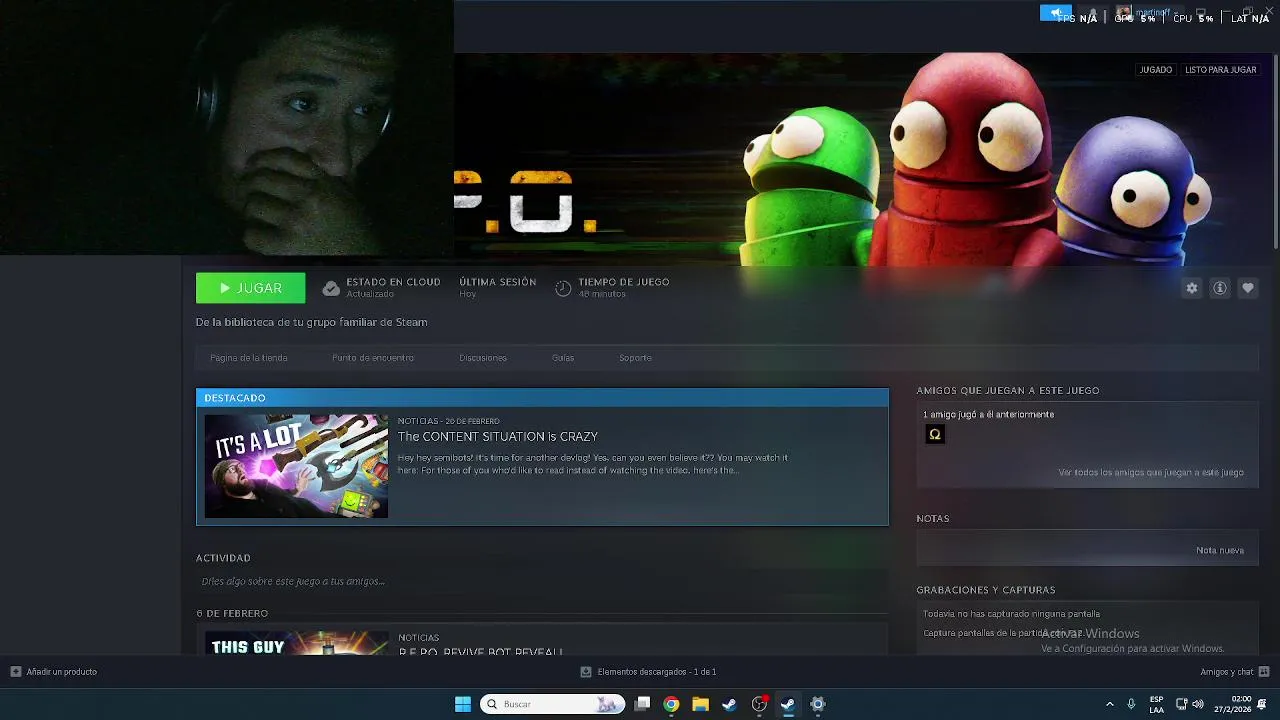Click 'De la biblioteca de tu grupo familiar' text
This screenshot has height=720, width=1280.
tap(312, 322)
